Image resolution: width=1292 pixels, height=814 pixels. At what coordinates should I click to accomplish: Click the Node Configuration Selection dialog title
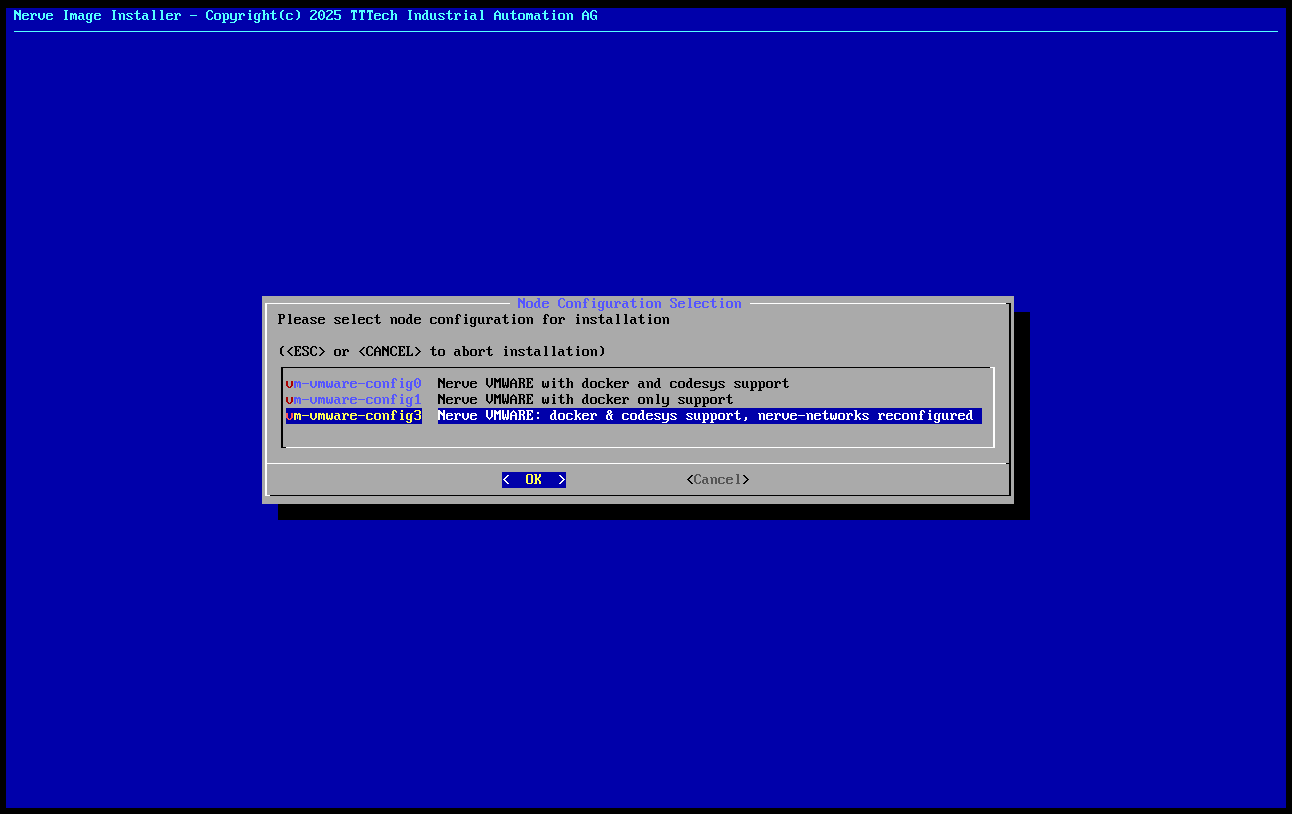click(629, 303)
